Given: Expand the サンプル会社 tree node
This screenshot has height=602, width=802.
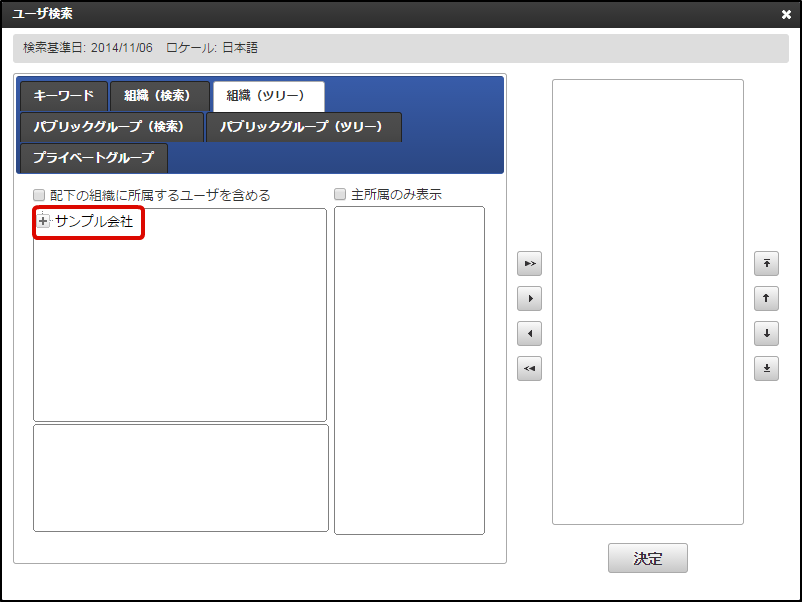Looking at the screenshot, I should pos(43,221).
